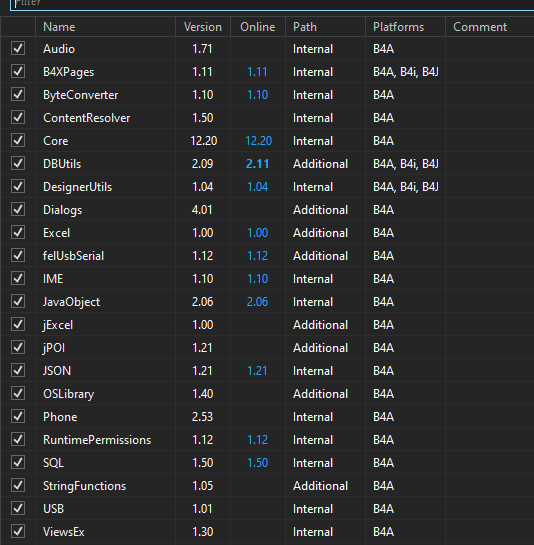Uncheck the Audio library checkbox
The image size is (534, 545).
coord(18,48)
